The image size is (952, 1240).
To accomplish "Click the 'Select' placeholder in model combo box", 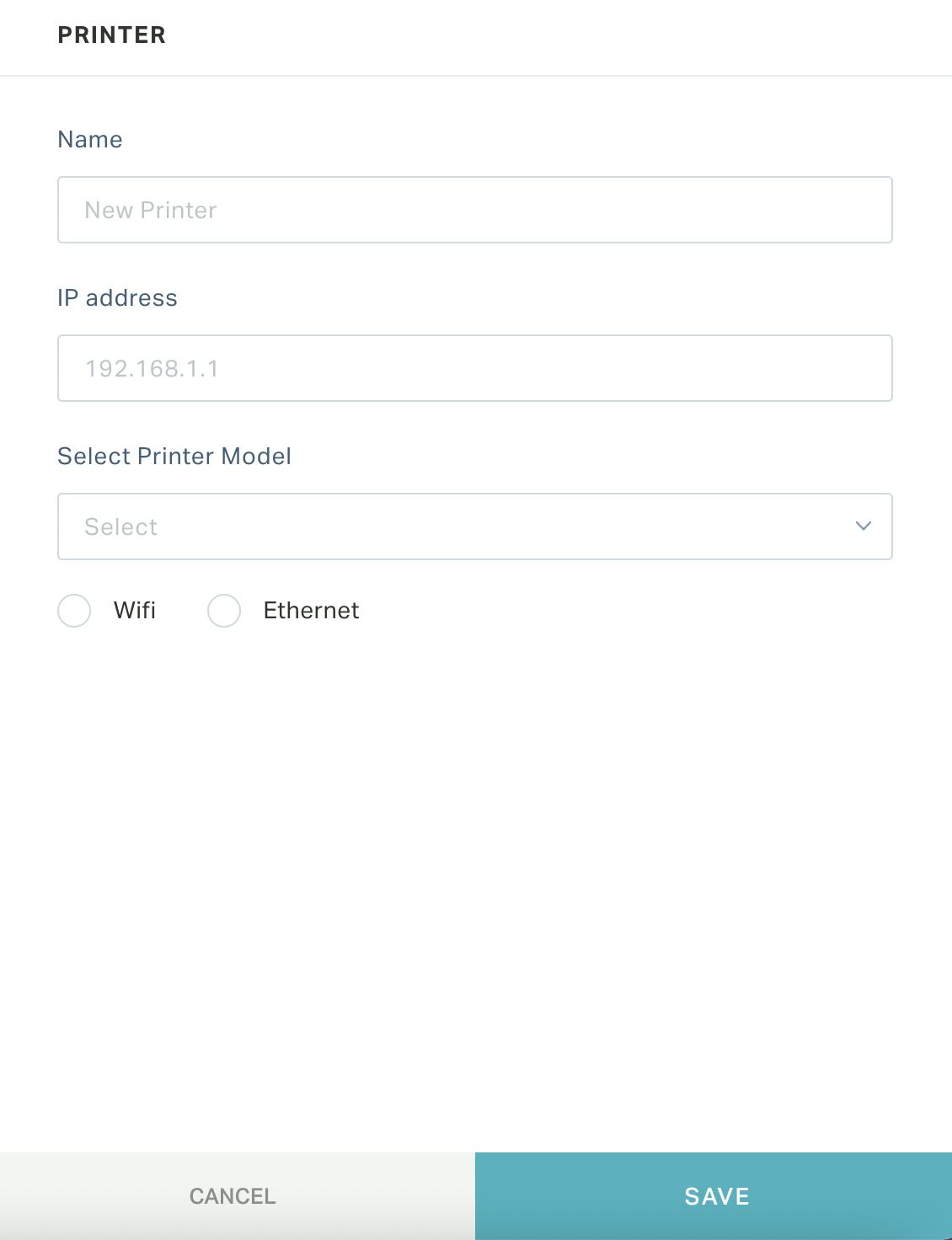I will click(120, 526).
